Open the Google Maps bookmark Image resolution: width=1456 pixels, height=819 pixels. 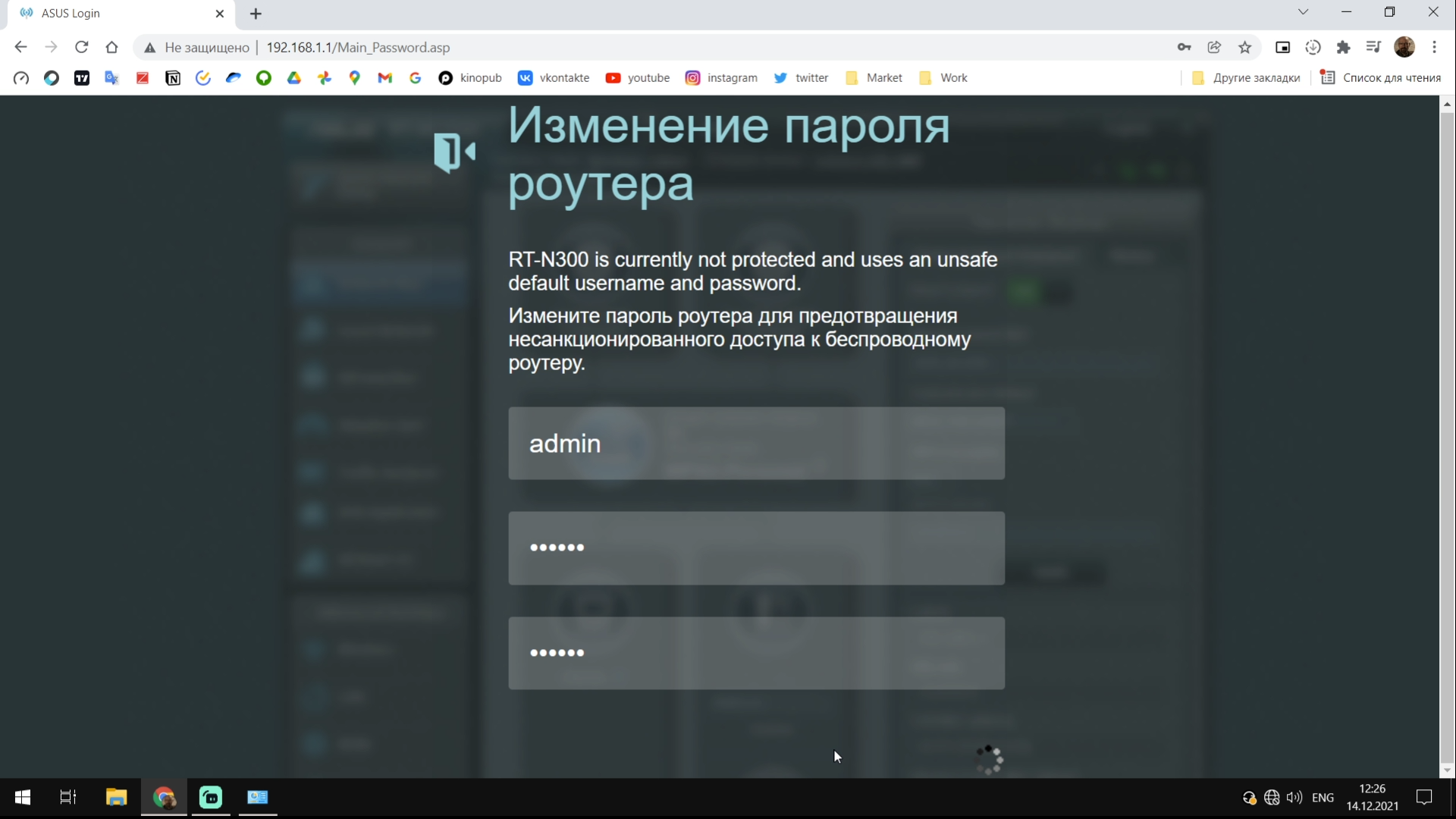point(355,77)
